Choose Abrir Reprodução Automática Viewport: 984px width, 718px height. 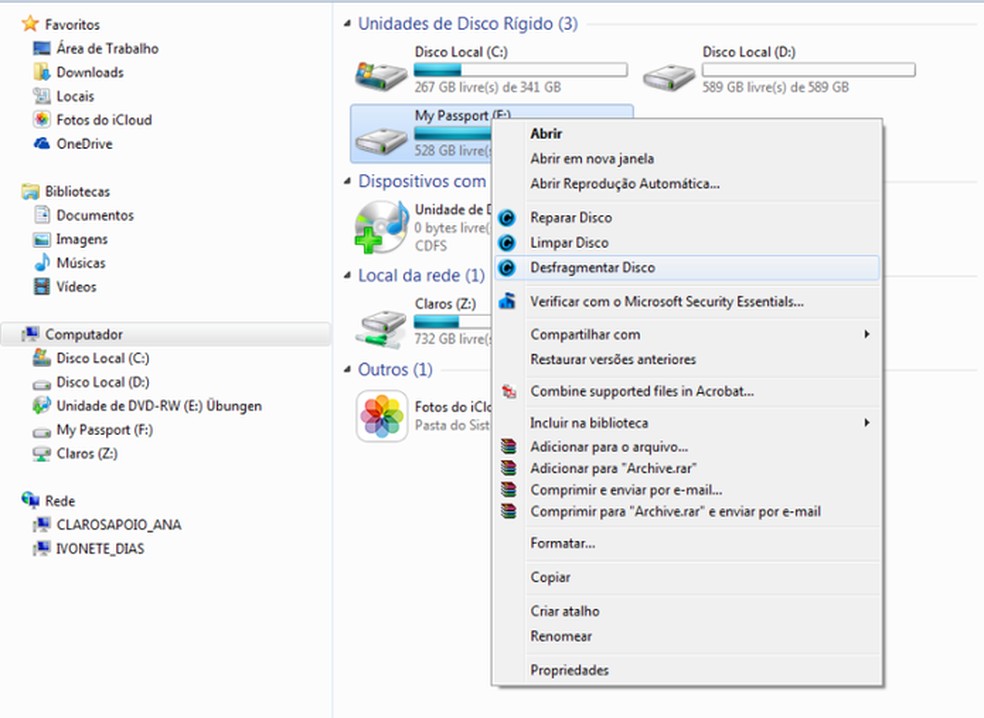click(x=687, y=184)
